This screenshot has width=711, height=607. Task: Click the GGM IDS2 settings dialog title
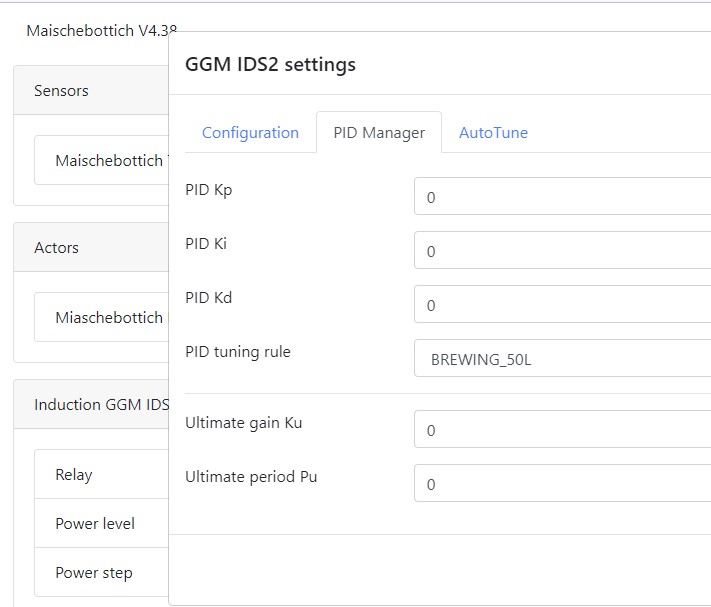pos(270,65)
